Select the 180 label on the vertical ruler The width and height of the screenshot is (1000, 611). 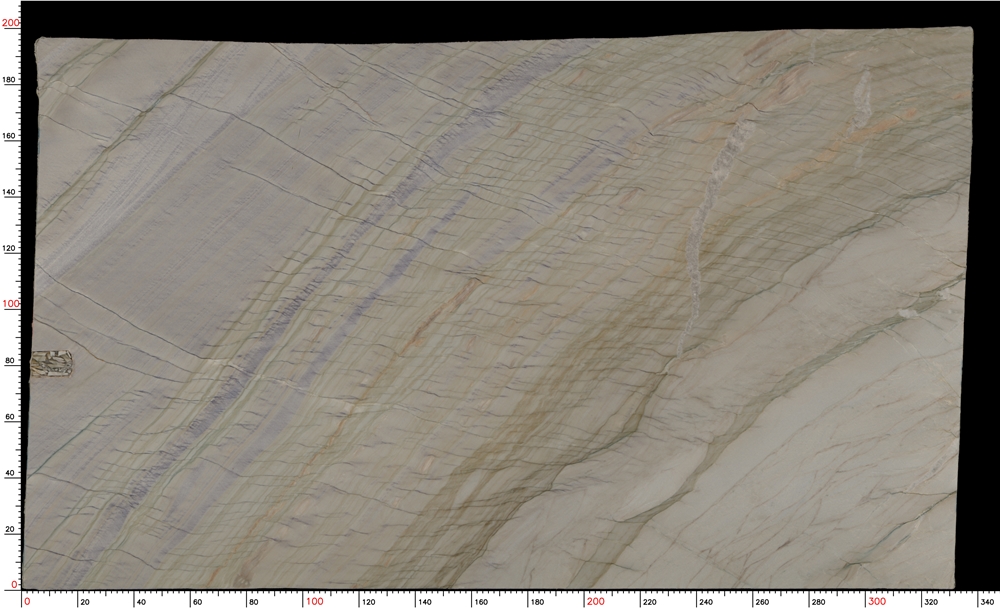pos(10,80)
